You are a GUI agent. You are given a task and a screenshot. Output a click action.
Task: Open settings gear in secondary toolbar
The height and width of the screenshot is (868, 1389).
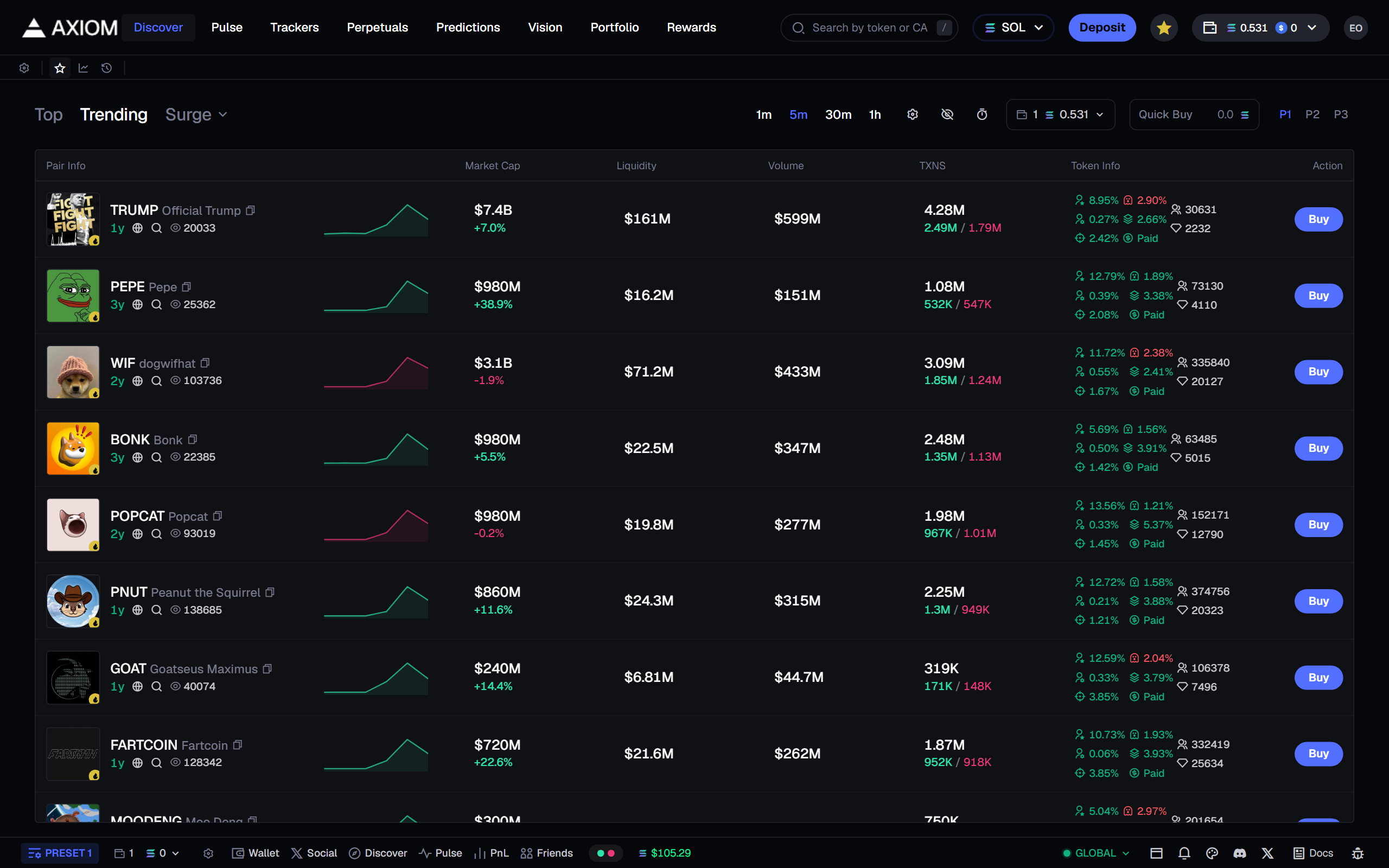coord(24,68)
